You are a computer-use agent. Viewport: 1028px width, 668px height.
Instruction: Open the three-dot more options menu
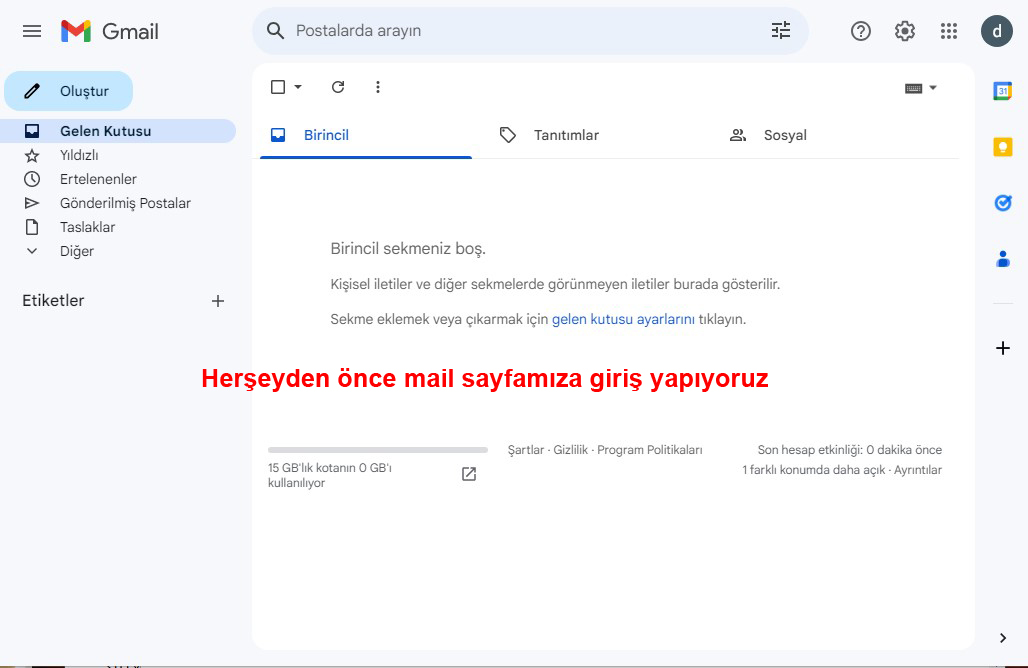point(378,87)
